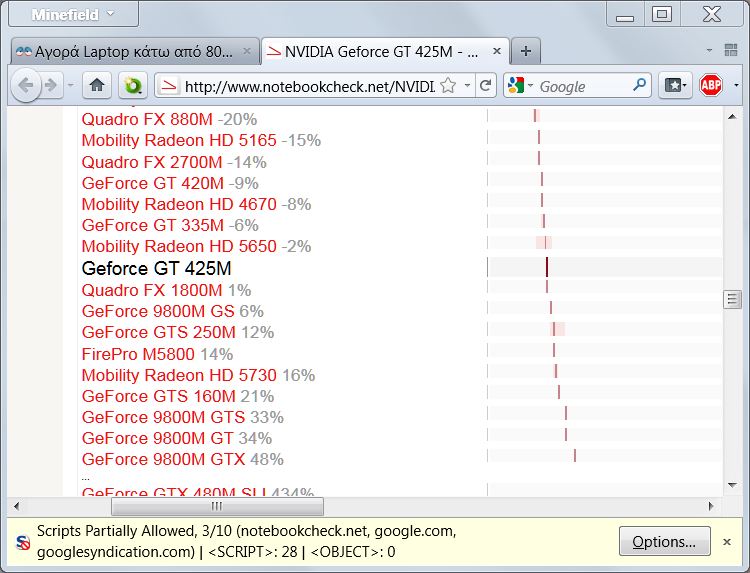This screenshot has width=750, height=573.
Task: Open the GeForce 9800M GT link
Action: click(x=157, y=439)
